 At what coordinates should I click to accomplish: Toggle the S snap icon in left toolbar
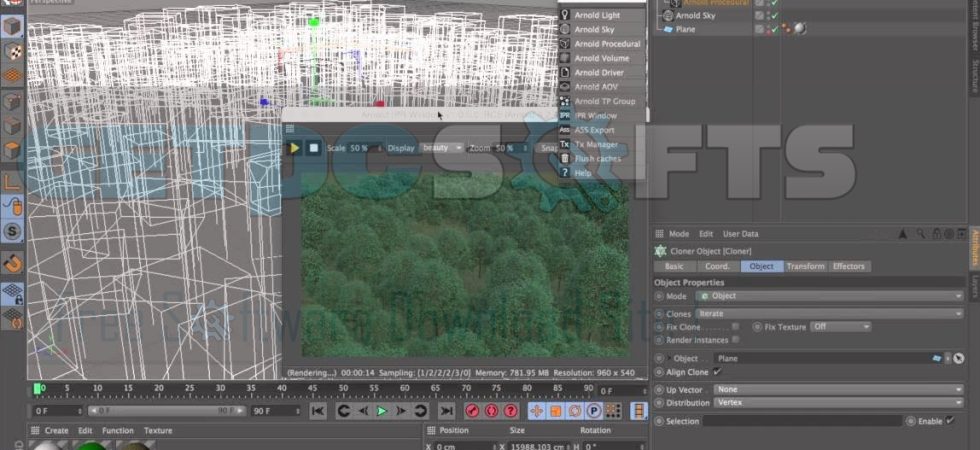(x=12, y=231)
